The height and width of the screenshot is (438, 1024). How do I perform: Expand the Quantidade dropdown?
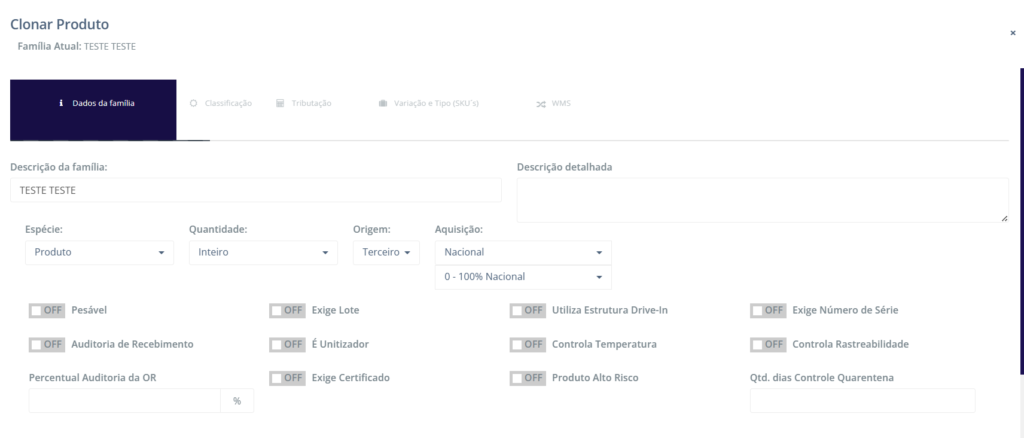[263, 252]
